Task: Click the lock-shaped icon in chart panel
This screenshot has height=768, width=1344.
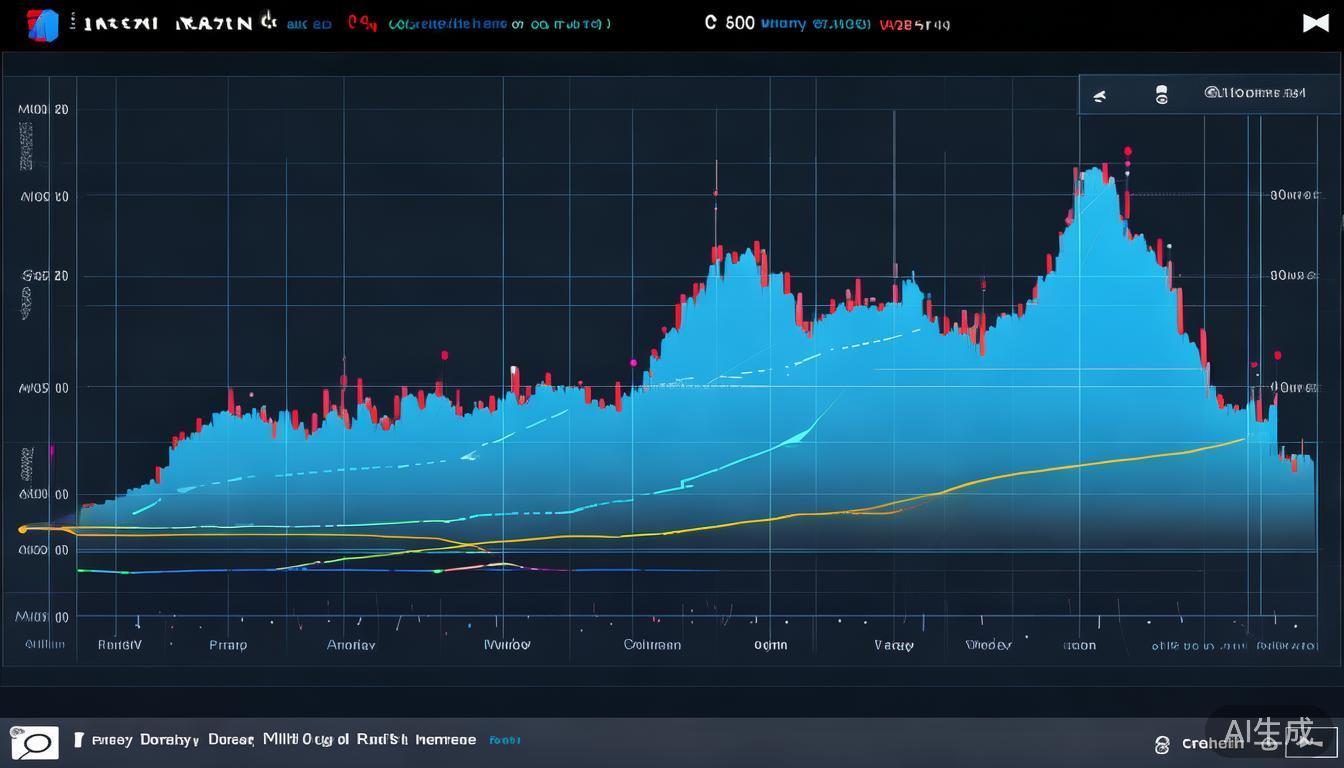Action: pos(1161,95)
